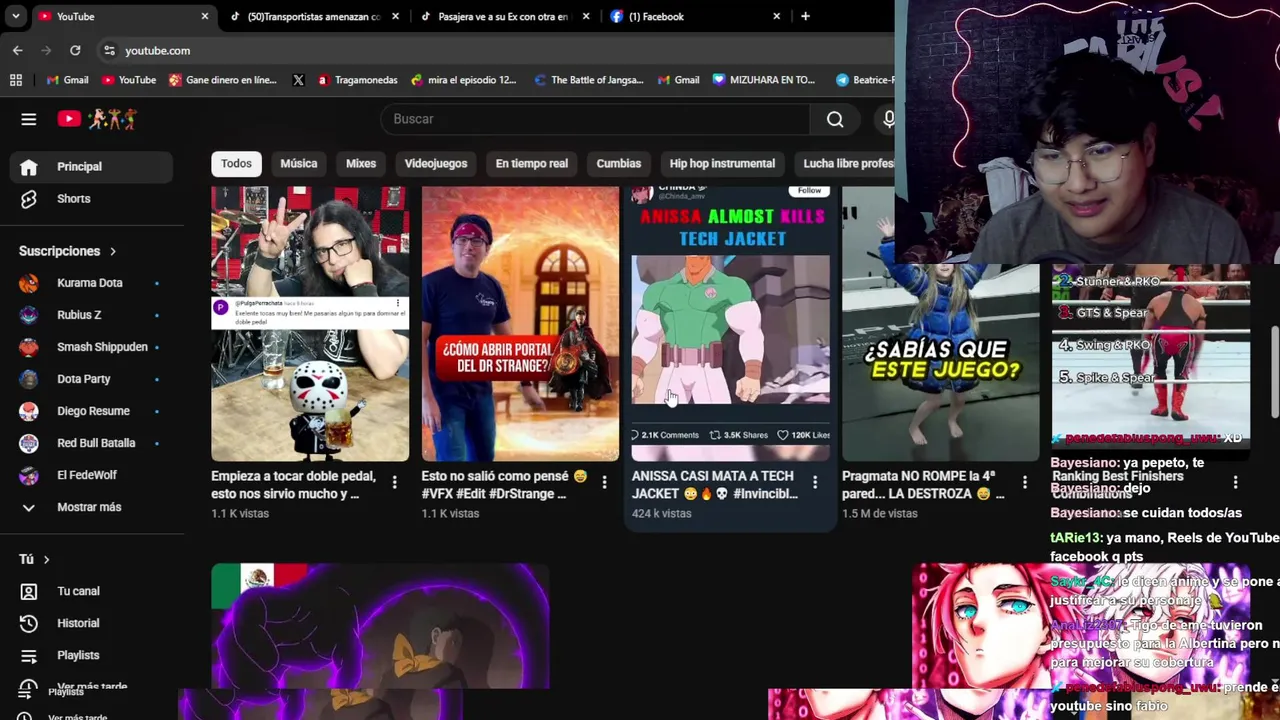
Task: Open the Dr Strange portal short thumbnail
Action: 520,324
